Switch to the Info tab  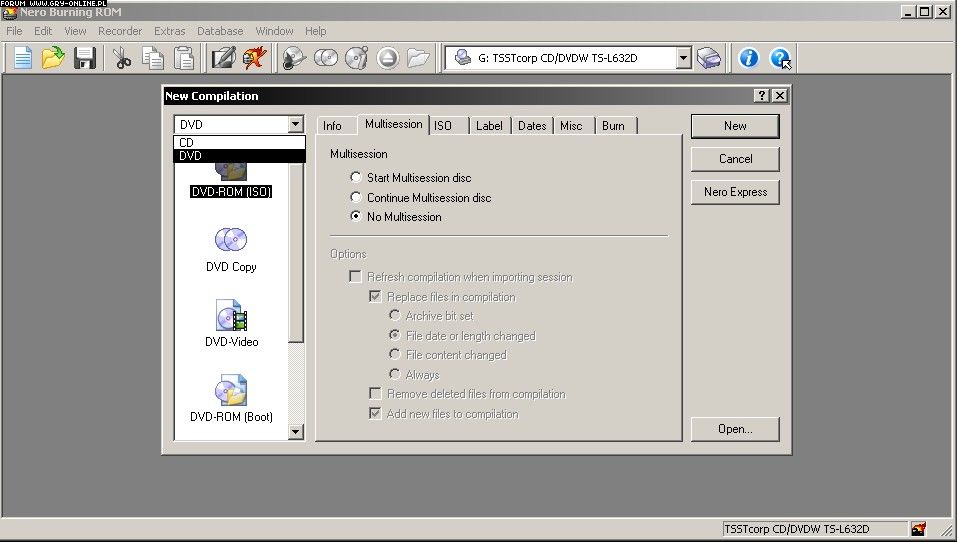[x=336, y=126]
